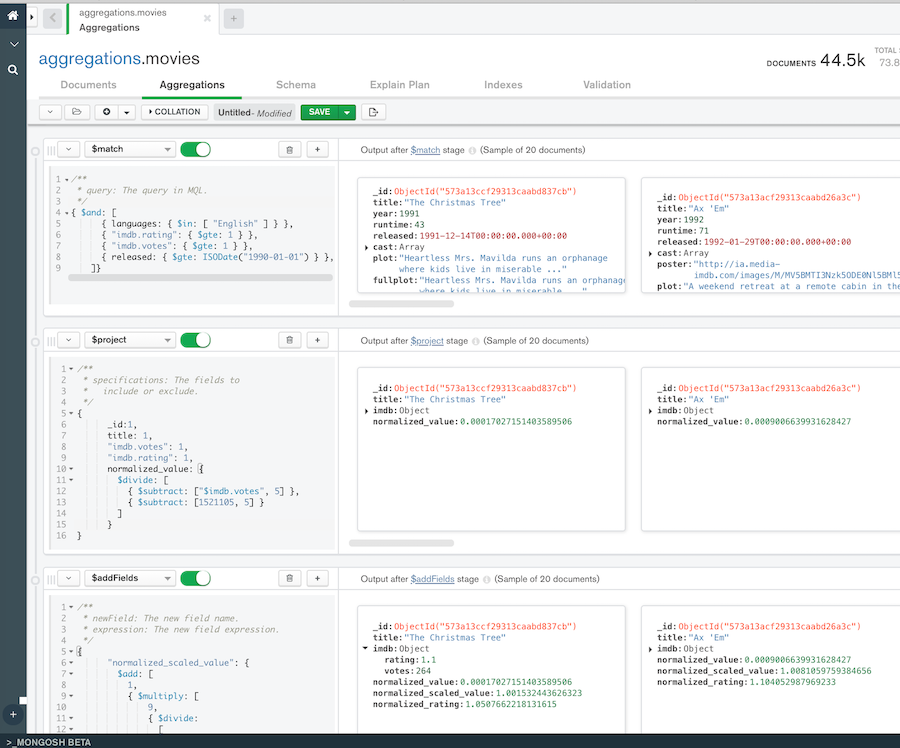The image size is (900, 748).
Task: Click info icon beside $addFields stage output
Action: (486, 579)
